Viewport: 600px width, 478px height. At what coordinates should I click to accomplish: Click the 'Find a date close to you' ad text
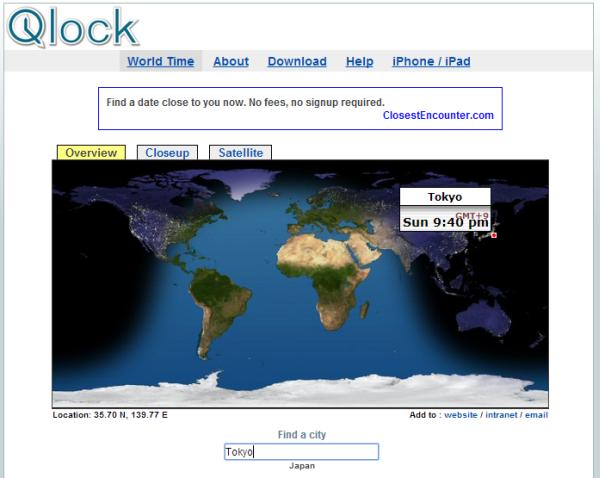[x=245, y=102]
